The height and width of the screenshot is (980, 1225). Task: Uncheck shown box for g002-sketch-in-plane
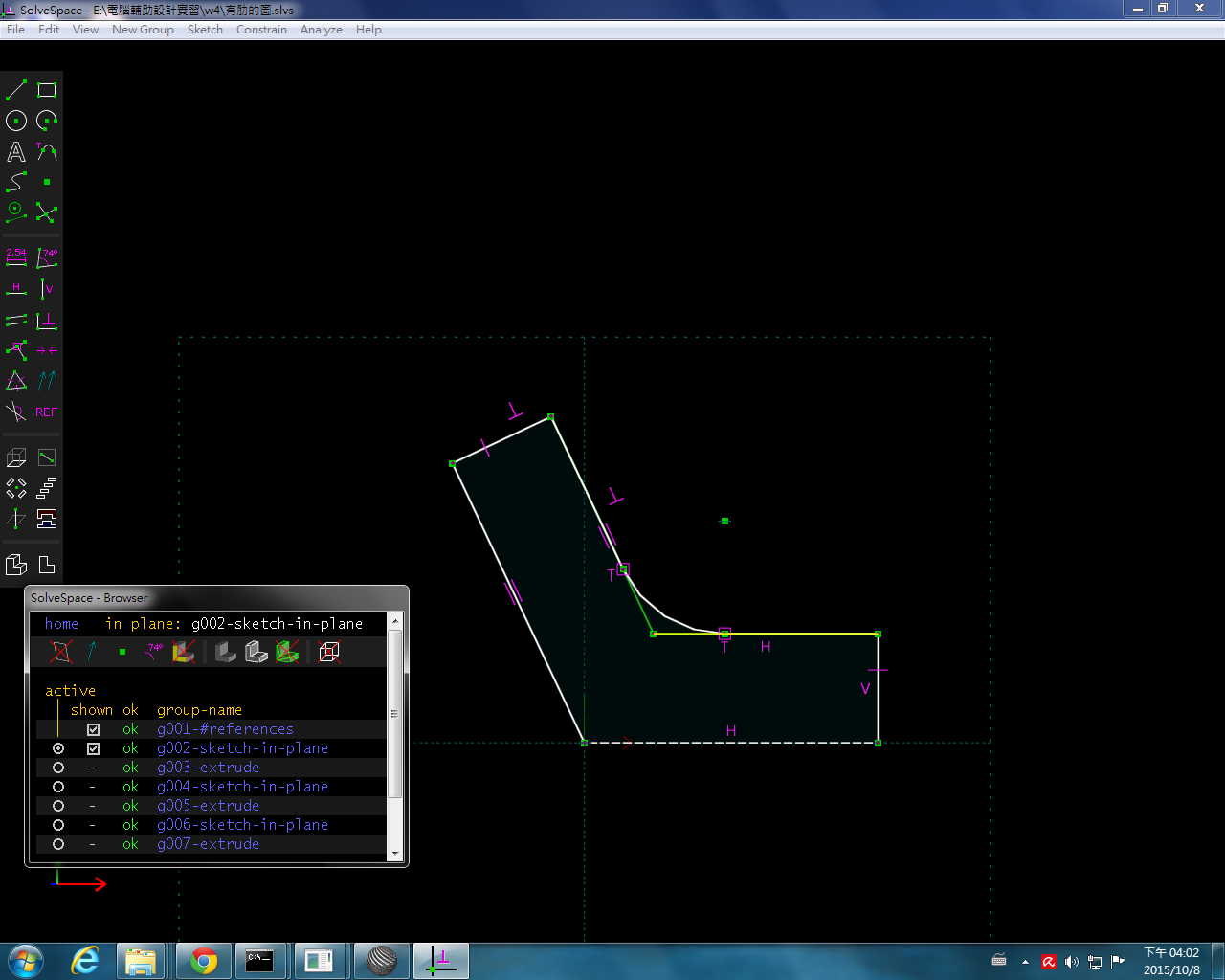tap(93, 748)
